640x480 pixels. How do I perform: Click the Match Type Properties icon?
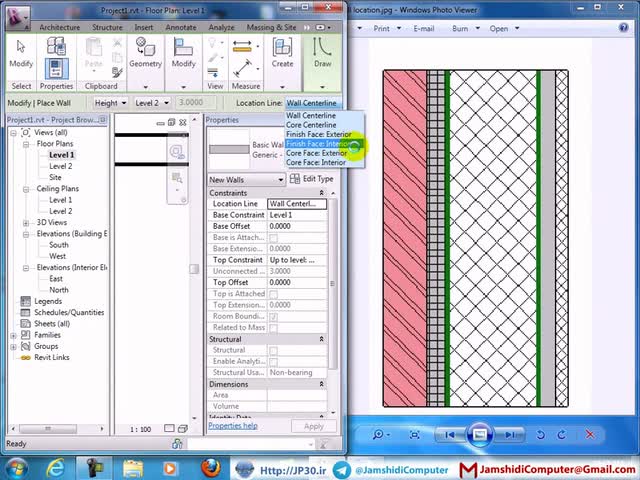(x=117, y=73)
